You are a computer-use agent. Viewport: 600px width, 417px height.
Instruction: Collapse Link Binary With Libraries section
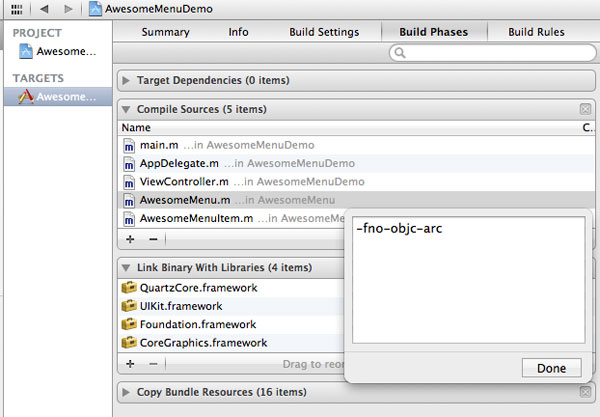point(126,267)
